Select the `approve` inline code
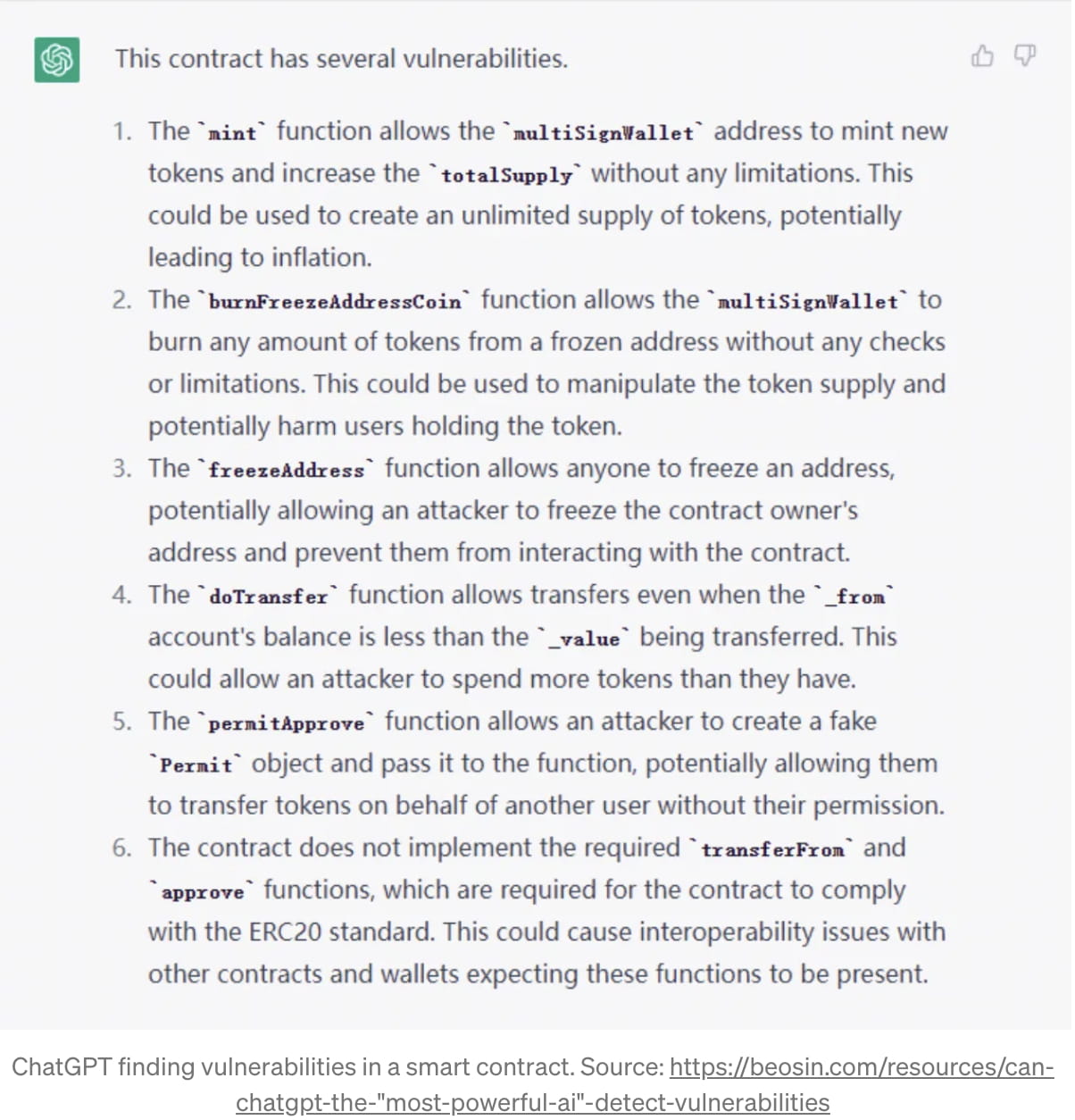 202,892
